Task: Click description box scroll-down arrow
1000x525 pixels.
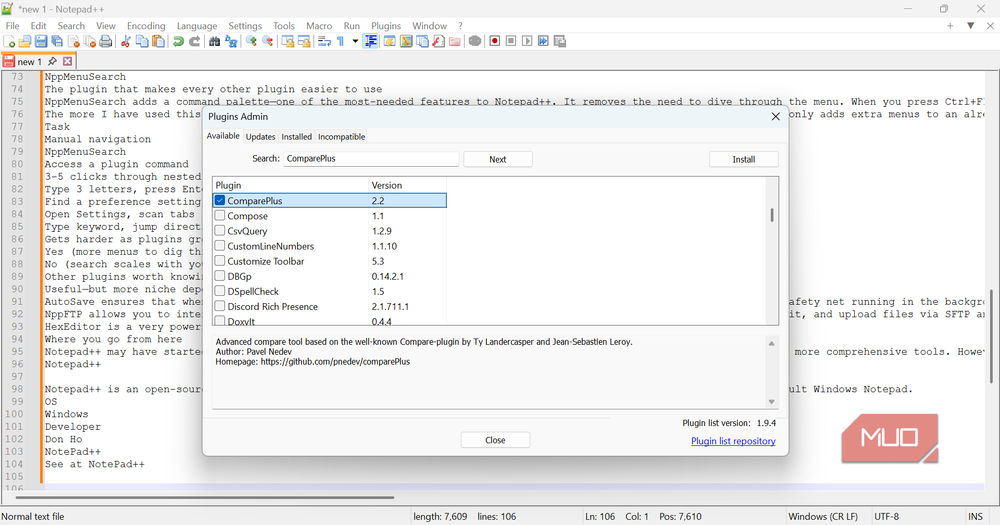Action: (x=772, y=402)
